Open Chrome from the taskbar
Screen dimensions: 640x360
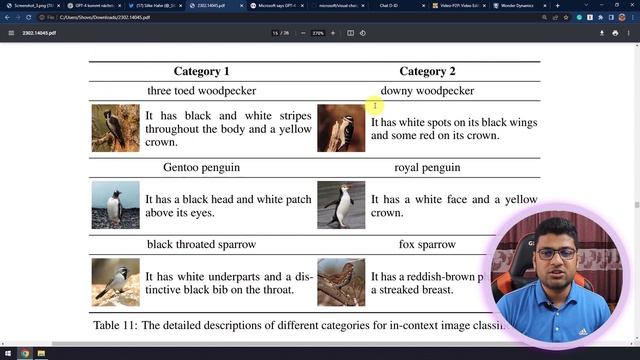(25, 353)
